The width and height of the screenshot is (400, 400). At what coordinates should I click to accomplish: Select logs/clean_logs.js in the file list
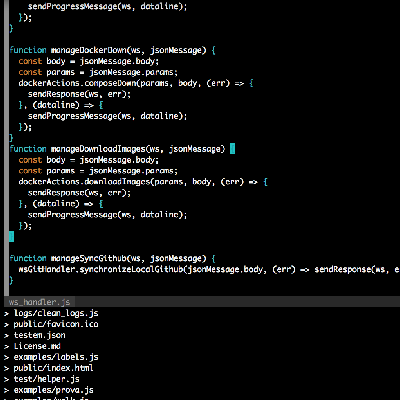56,313
